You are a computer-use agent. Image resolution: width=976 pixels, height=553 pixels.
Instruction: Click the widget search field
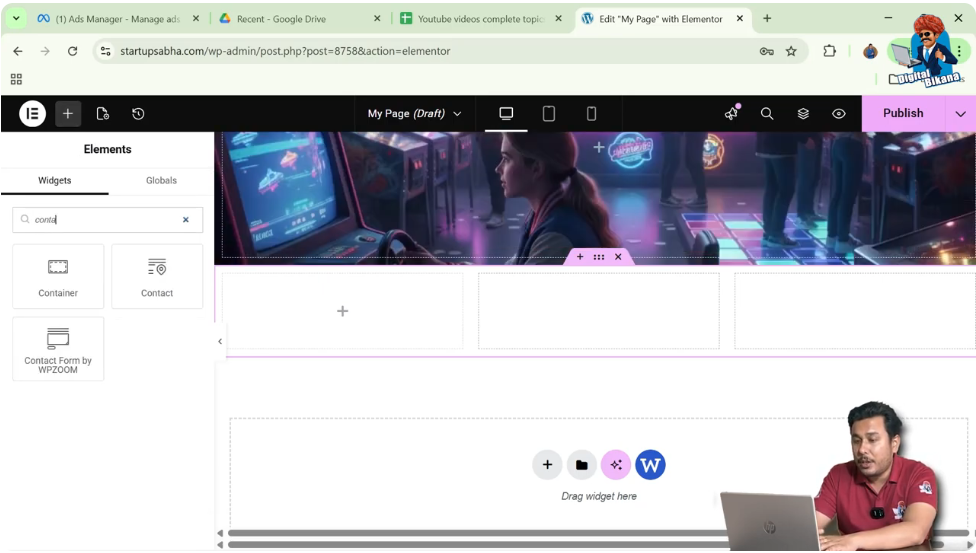107,220
